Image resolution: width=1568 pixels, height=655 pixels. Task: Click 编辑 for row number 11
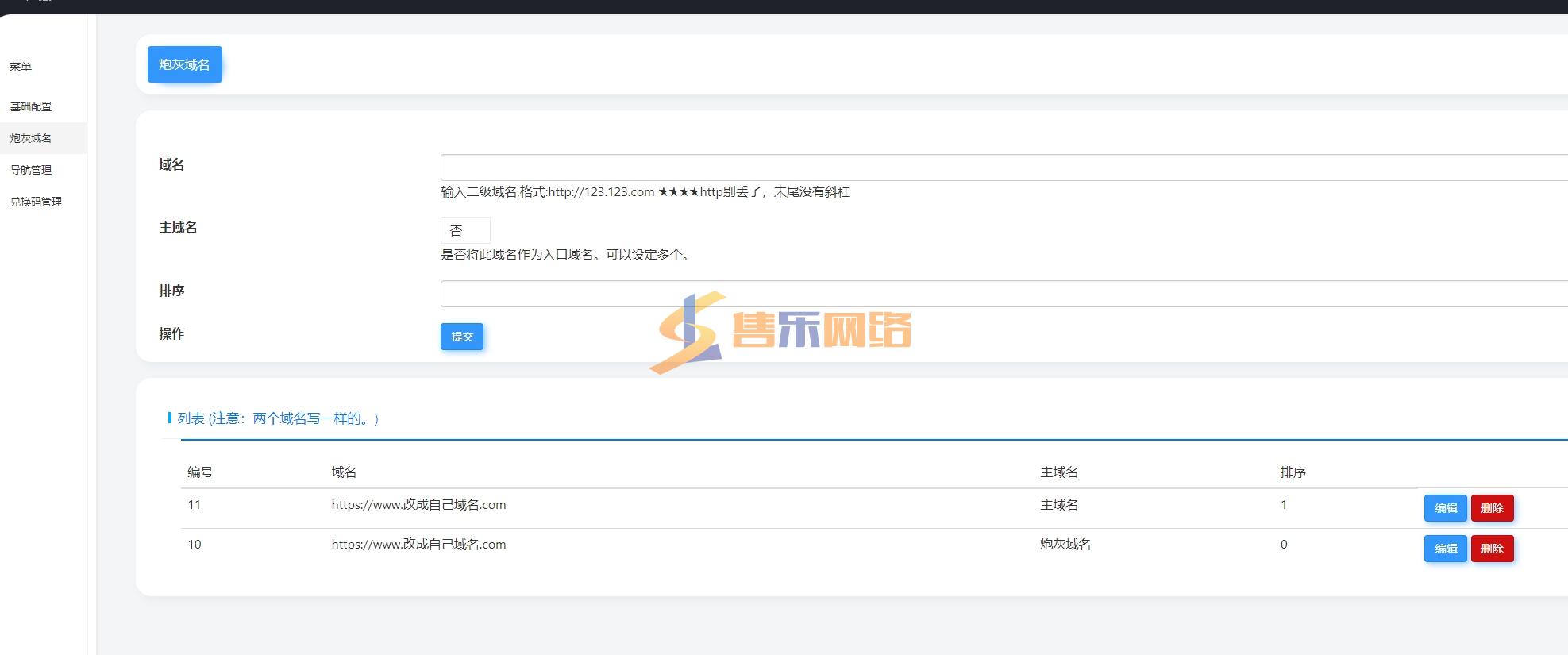pos(1445,508)
